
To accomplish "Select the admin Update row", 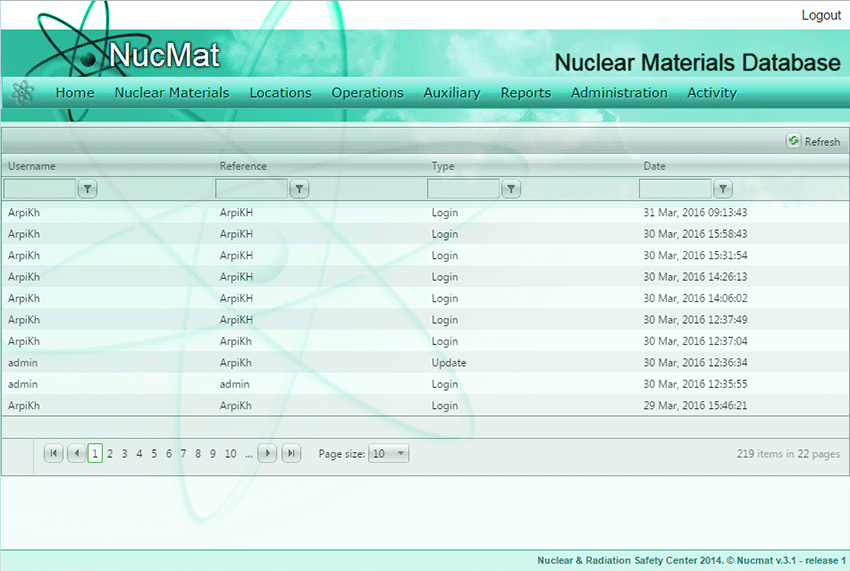I will (x=425, y=363).
